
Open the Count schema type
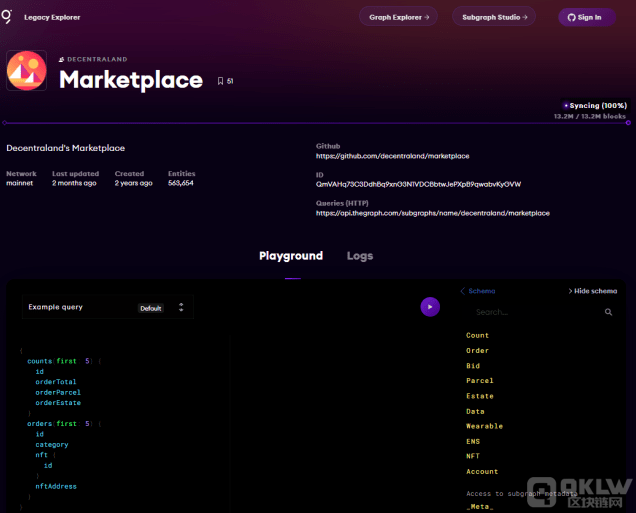477,335
